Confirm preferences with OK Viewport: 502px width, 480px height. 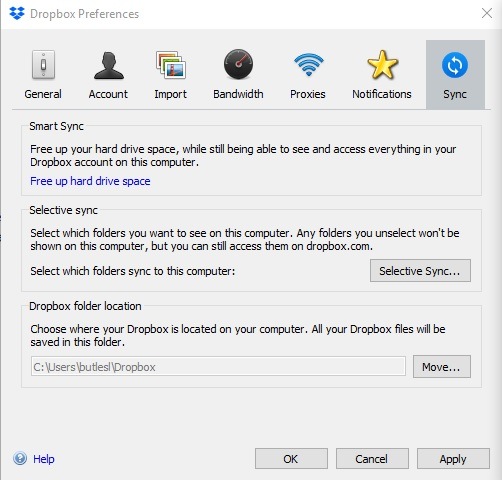pyautogui.click(x=291, y=459)
